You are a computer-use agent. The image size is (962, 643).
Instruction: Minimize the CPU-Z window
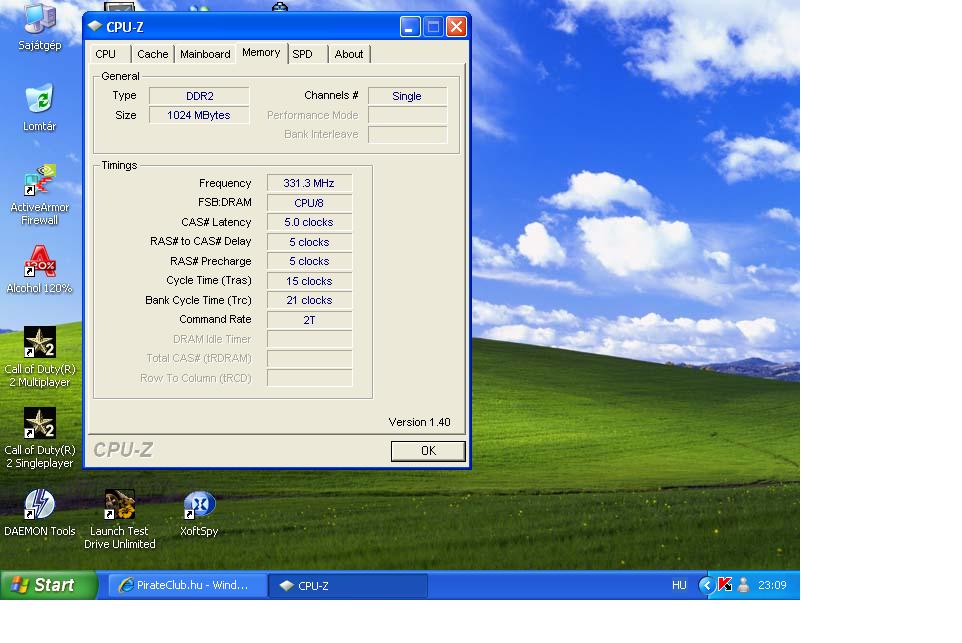[x=410, y=26]
